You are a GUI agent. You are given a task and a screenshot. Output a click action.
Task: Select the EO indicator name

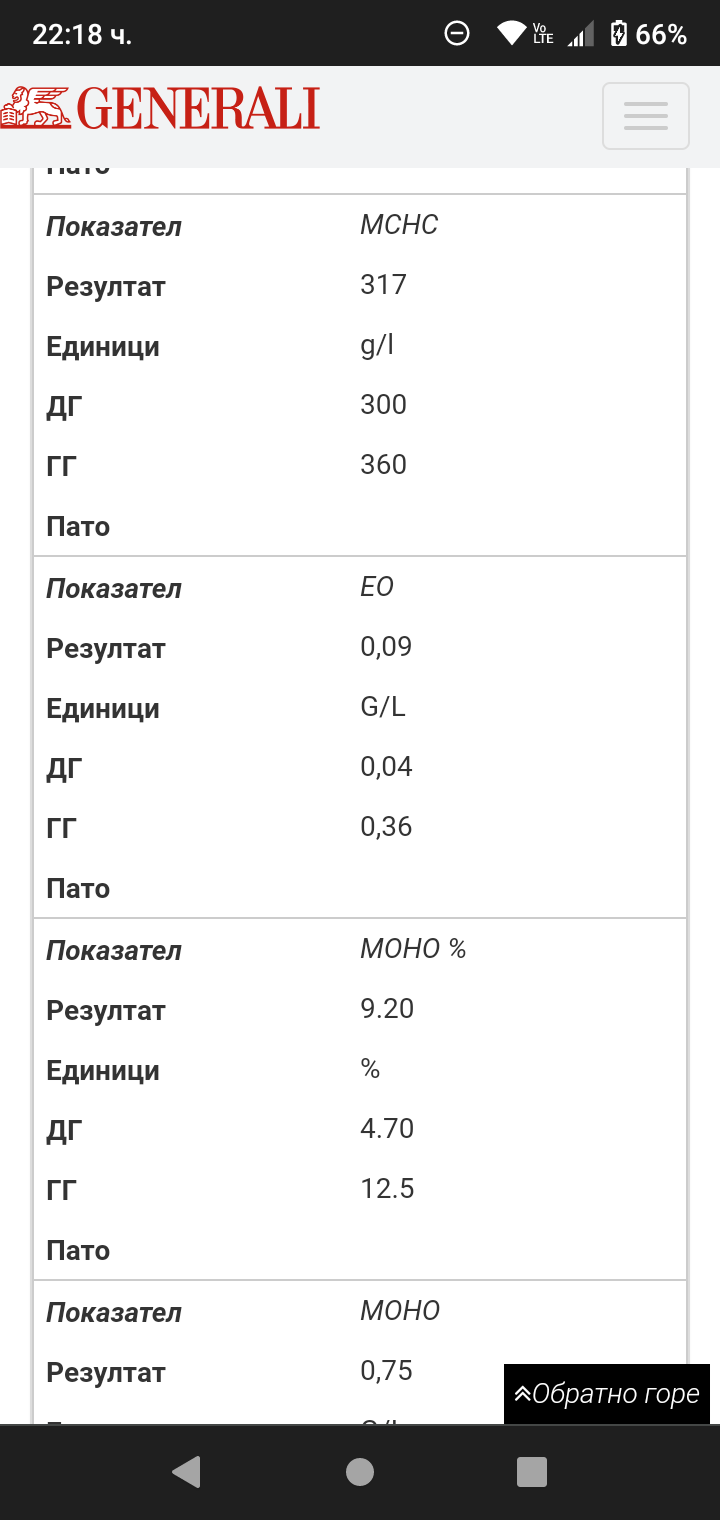[377, 587]
